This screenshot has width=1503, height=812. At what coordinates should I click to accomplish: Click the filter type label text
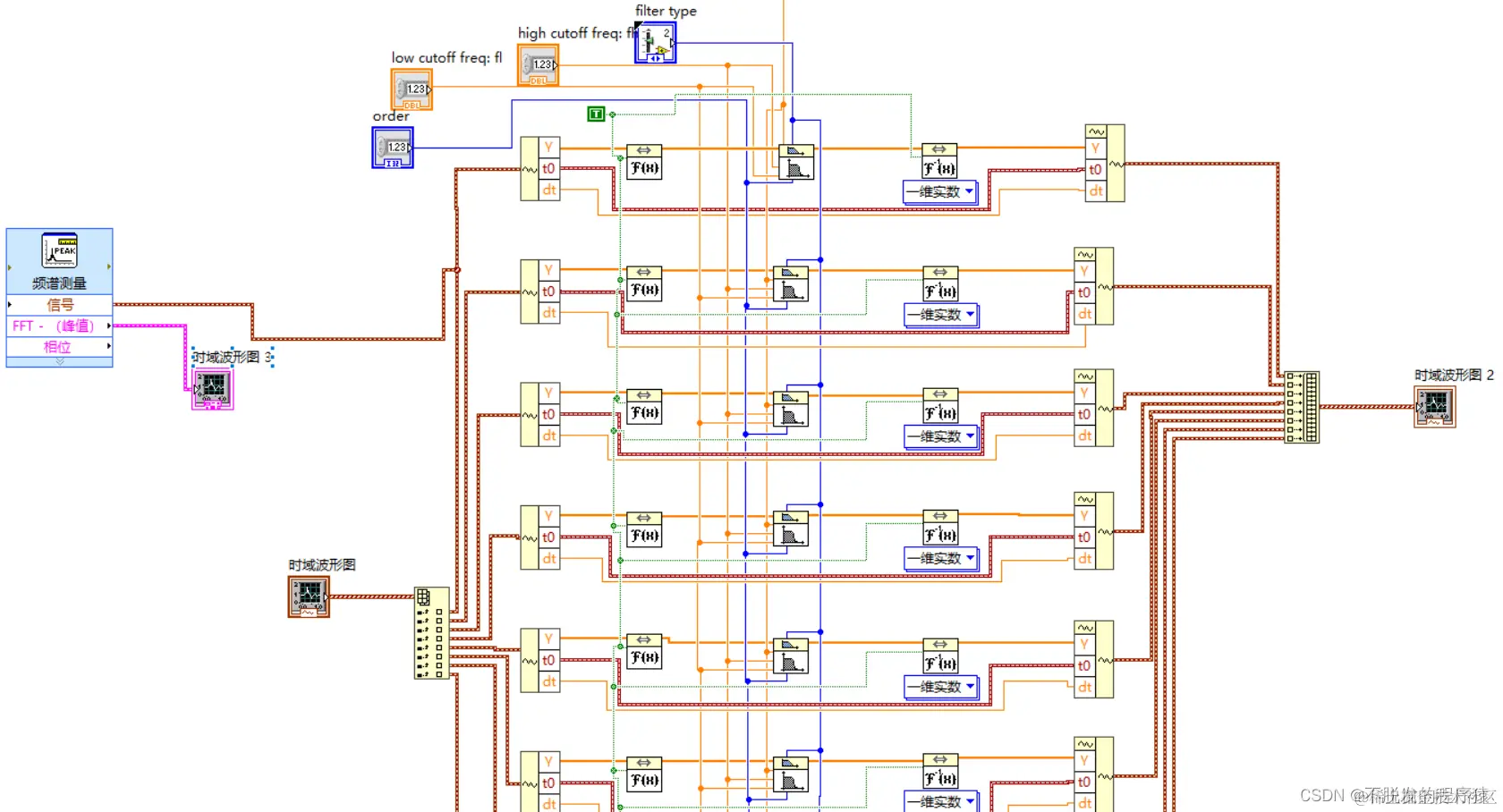pos(666,11)
